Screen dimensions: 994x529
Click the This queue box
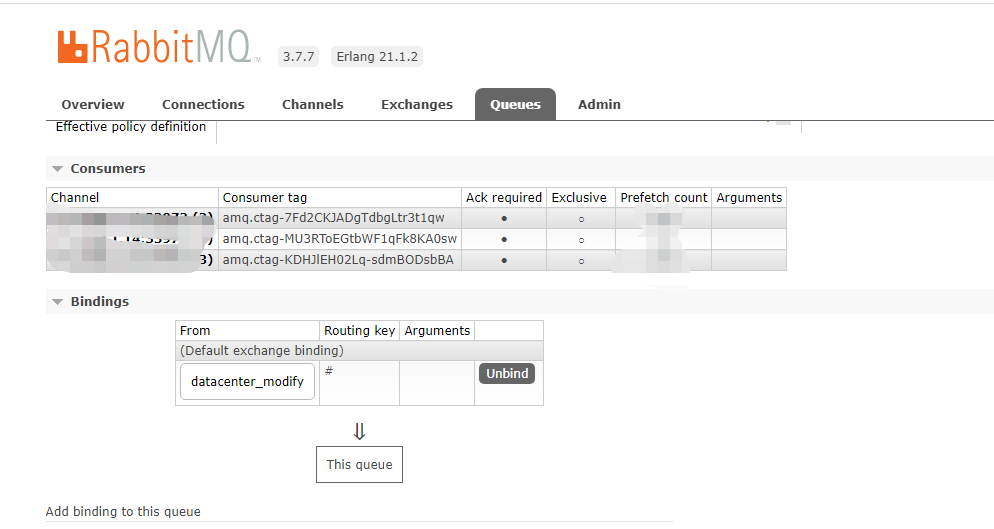click(x=359, y=464)
